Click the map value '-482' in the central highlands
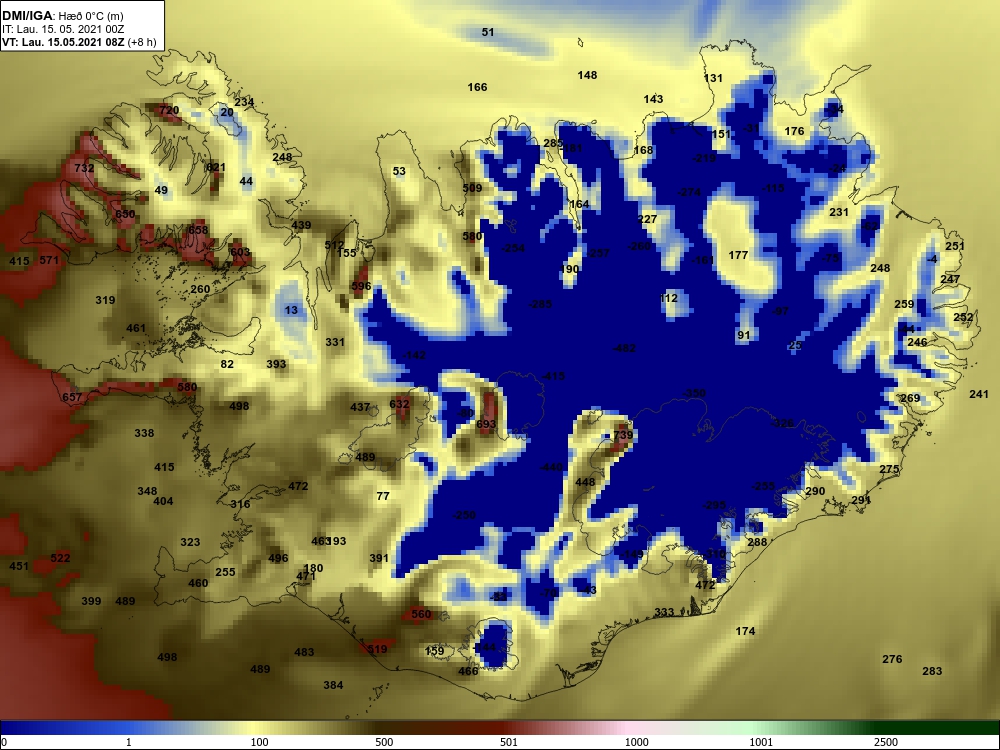The image size is (1000, 750). (624, 348)
